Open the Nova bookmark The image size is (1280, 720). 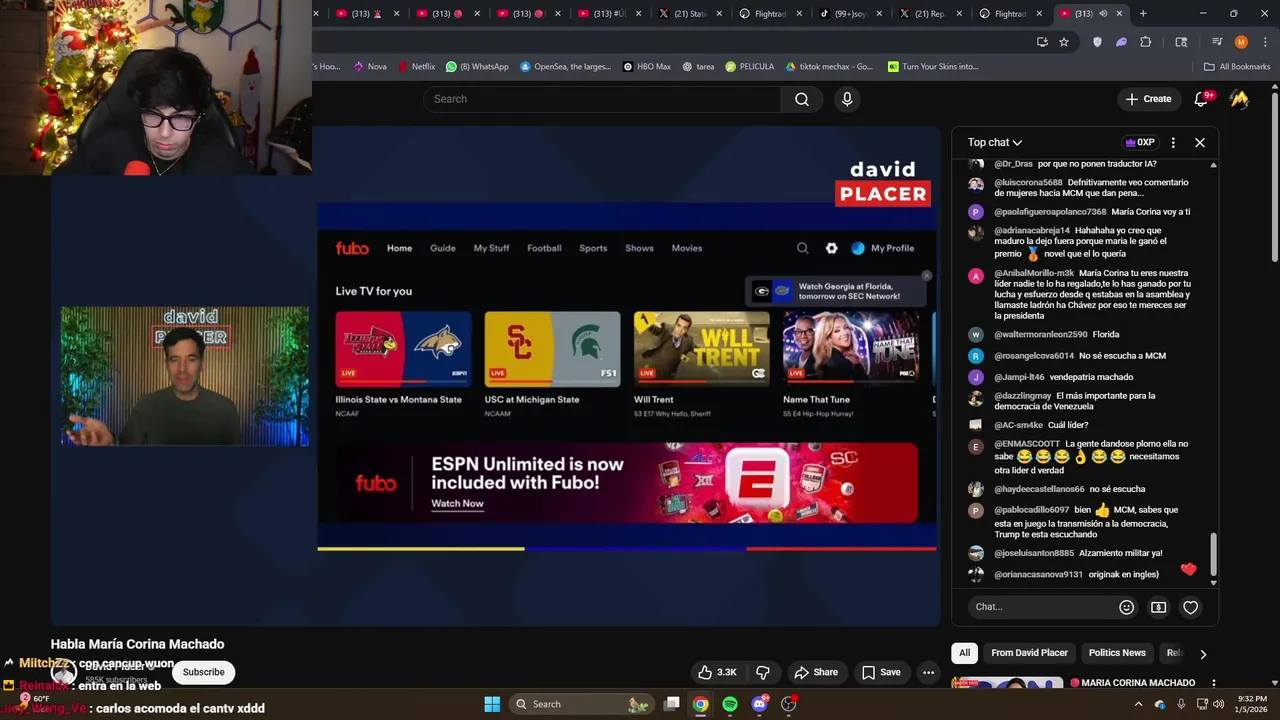coord(370,67)
